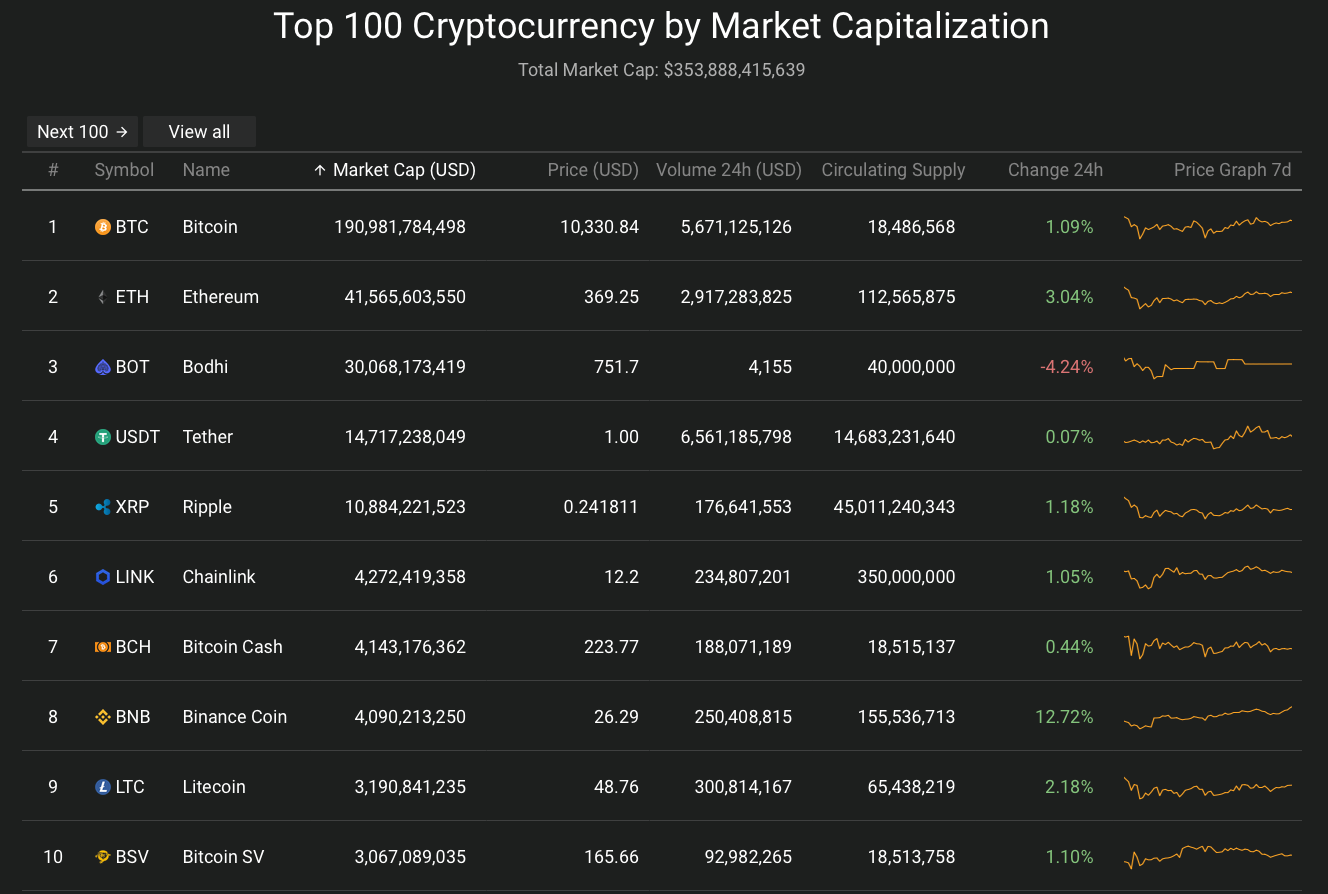Screen dimensions: 1328x894
Task: Open the Chainlink name link
Action: click(x=219, y=577)
